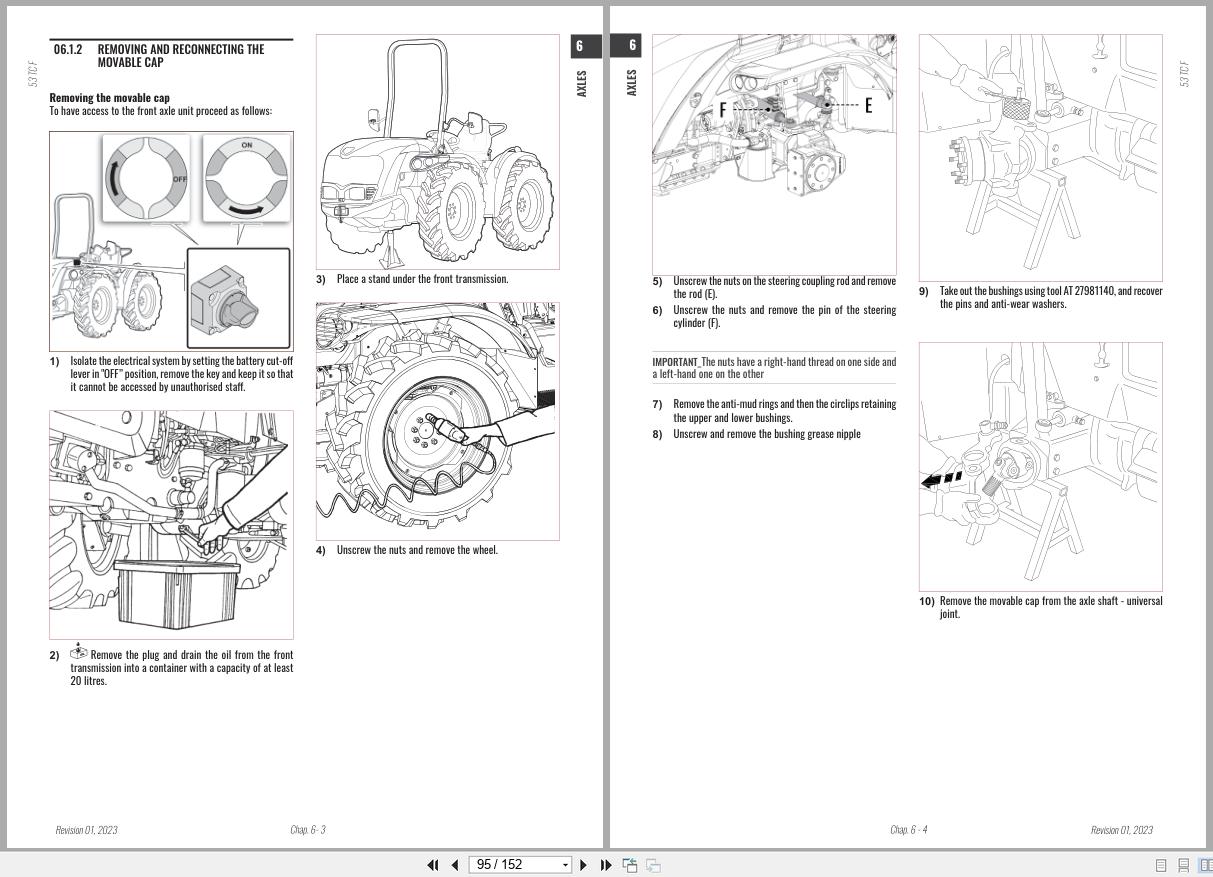The width and height of the screenshot is (1213, 877).
Task: Click the go to previous view icon
Action: tap(630, 865)
